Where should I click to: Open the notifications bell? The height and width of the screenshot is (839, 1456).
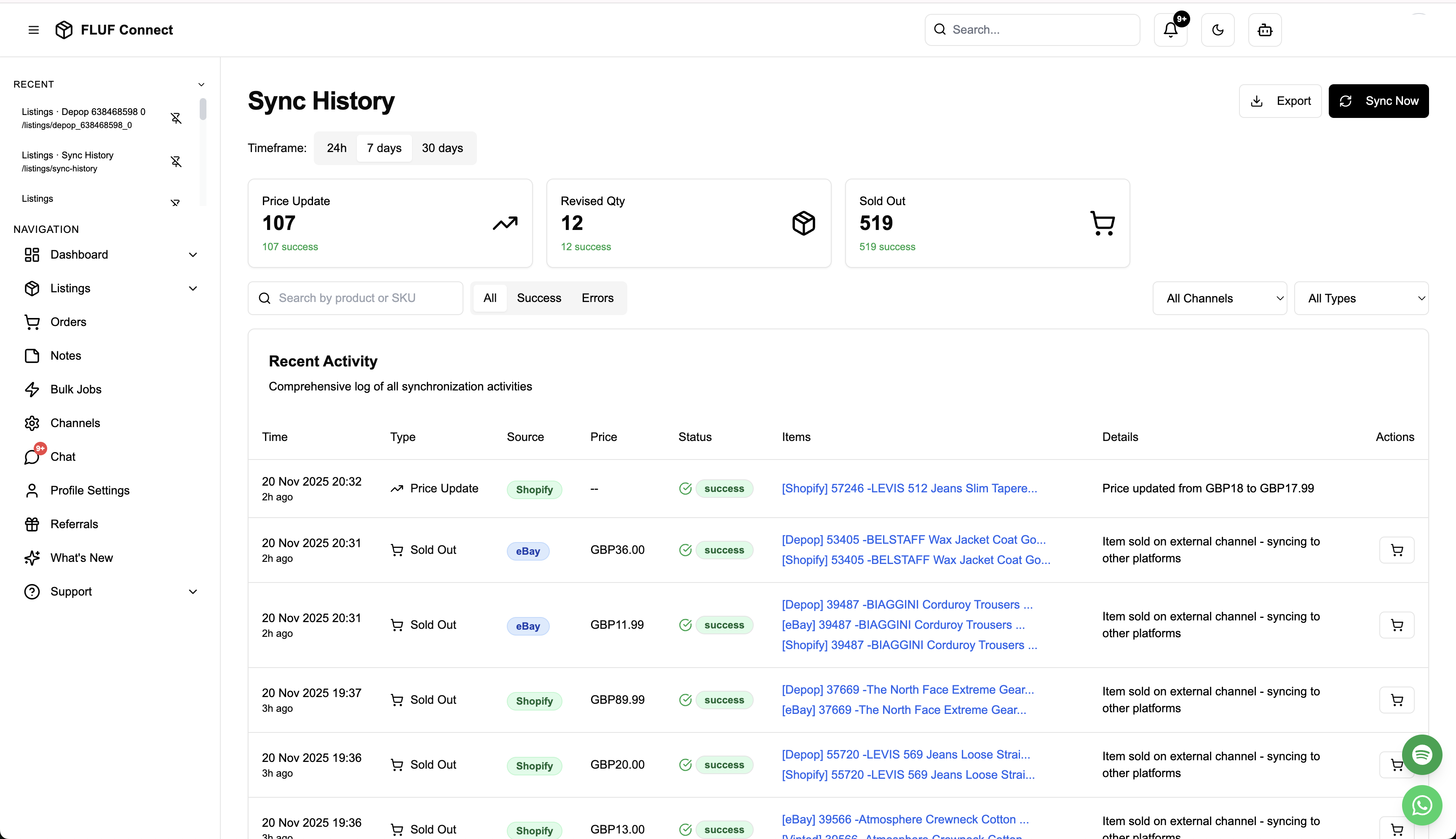[1170, 30]
